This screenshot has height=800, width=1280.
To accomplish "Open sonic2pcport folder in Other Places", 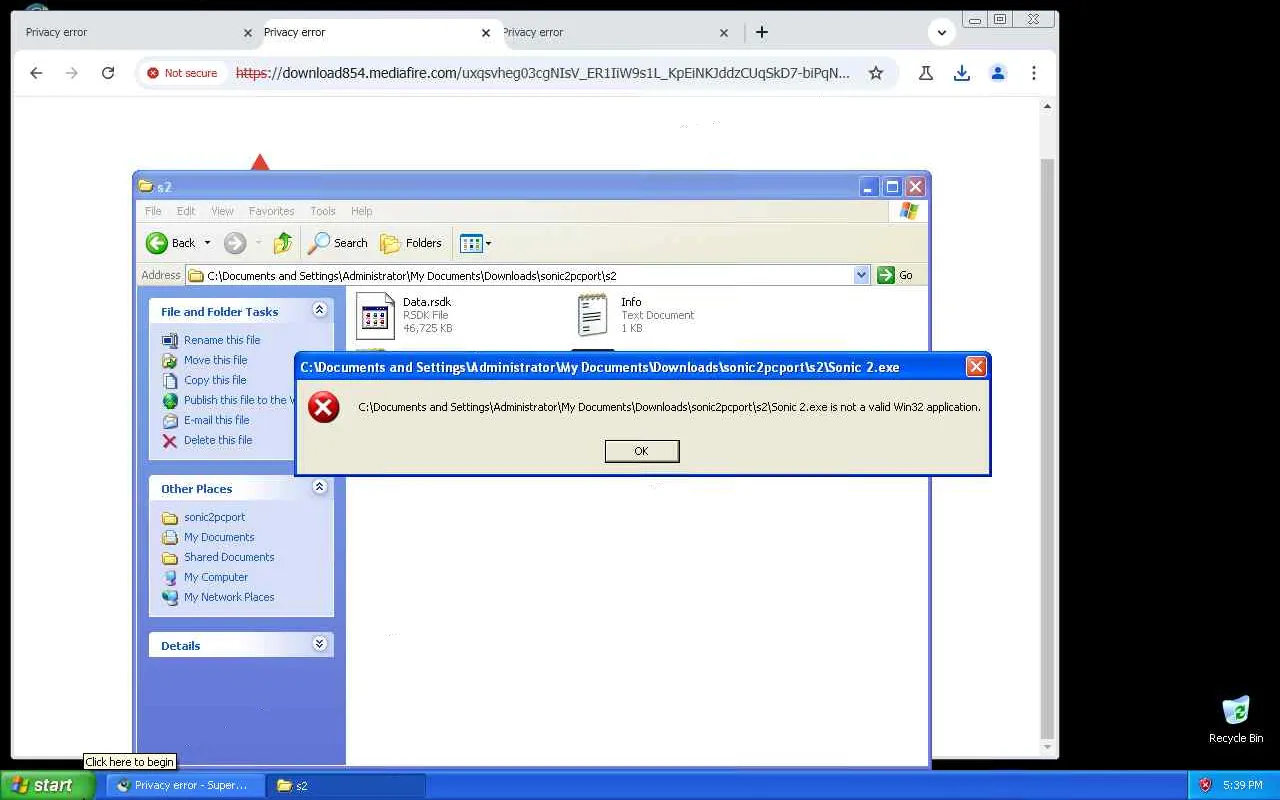I will click(x=214, y=517).
